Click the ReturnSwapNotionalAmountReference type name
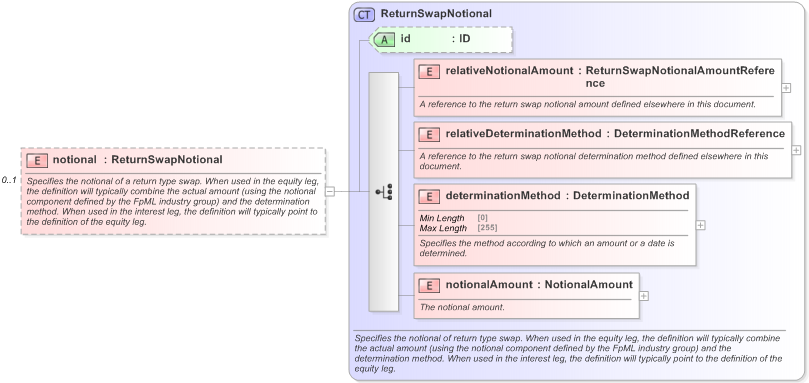 coord(680,77)
